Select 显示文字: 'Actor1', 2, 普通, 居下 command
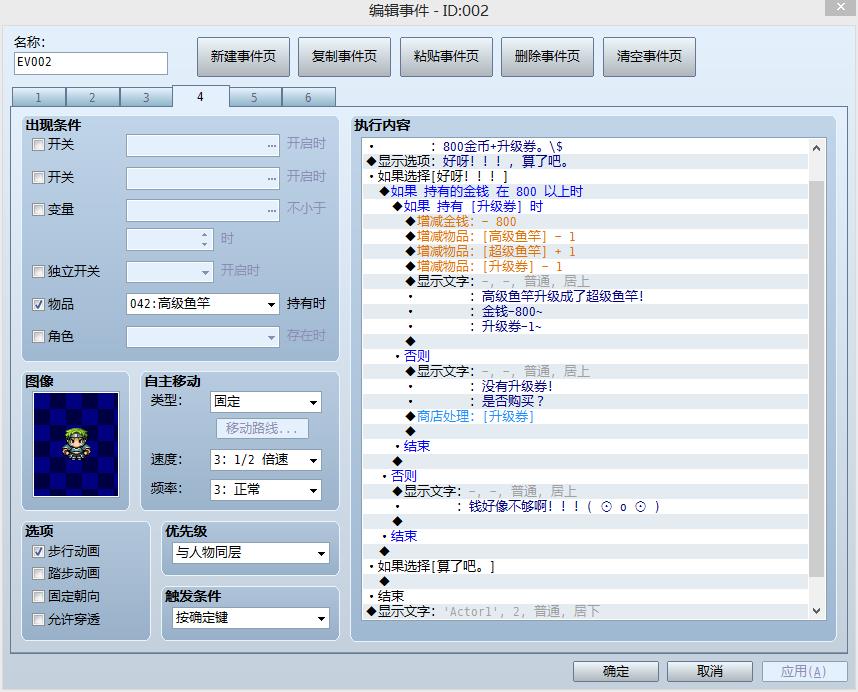Image resolution: width=858 pixels, height=692 pixels. pos(585,611)
